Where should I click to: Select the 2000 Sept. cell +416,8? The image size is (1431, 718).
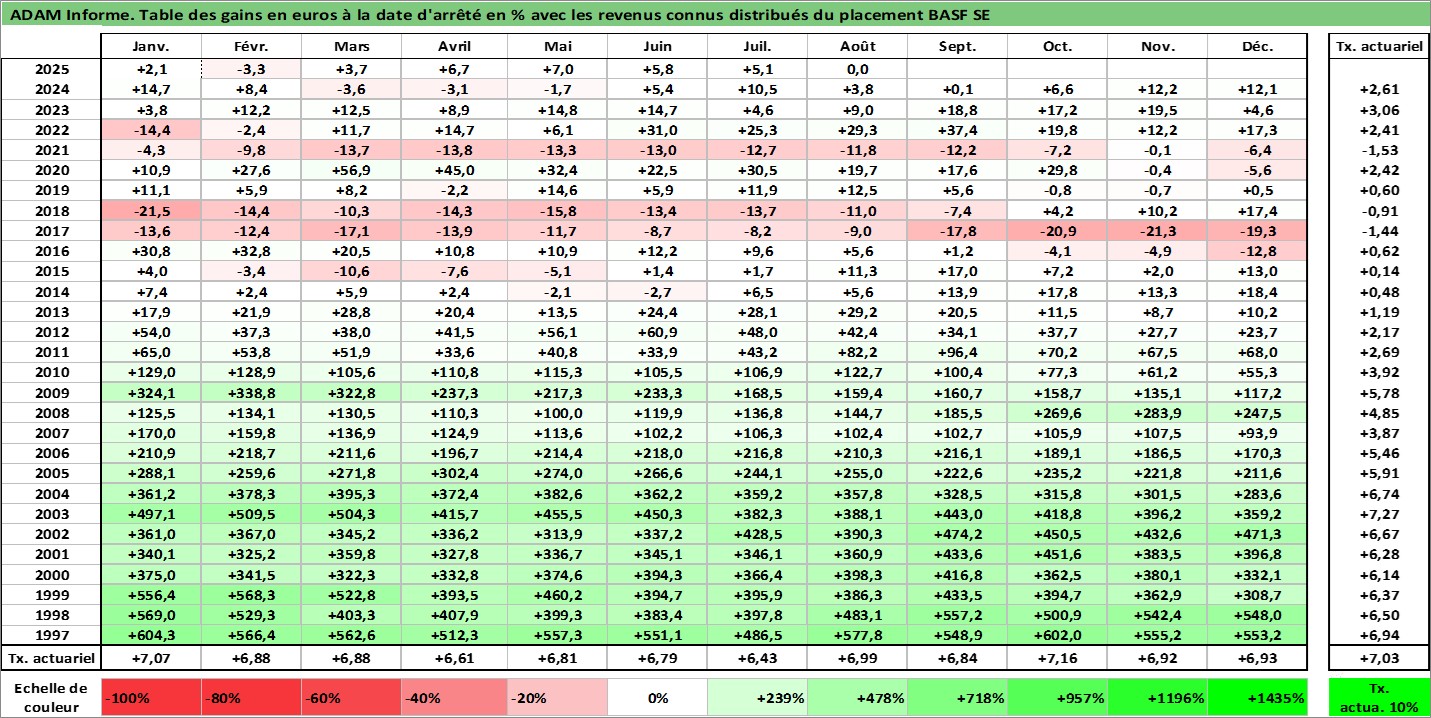pos(957,575)
